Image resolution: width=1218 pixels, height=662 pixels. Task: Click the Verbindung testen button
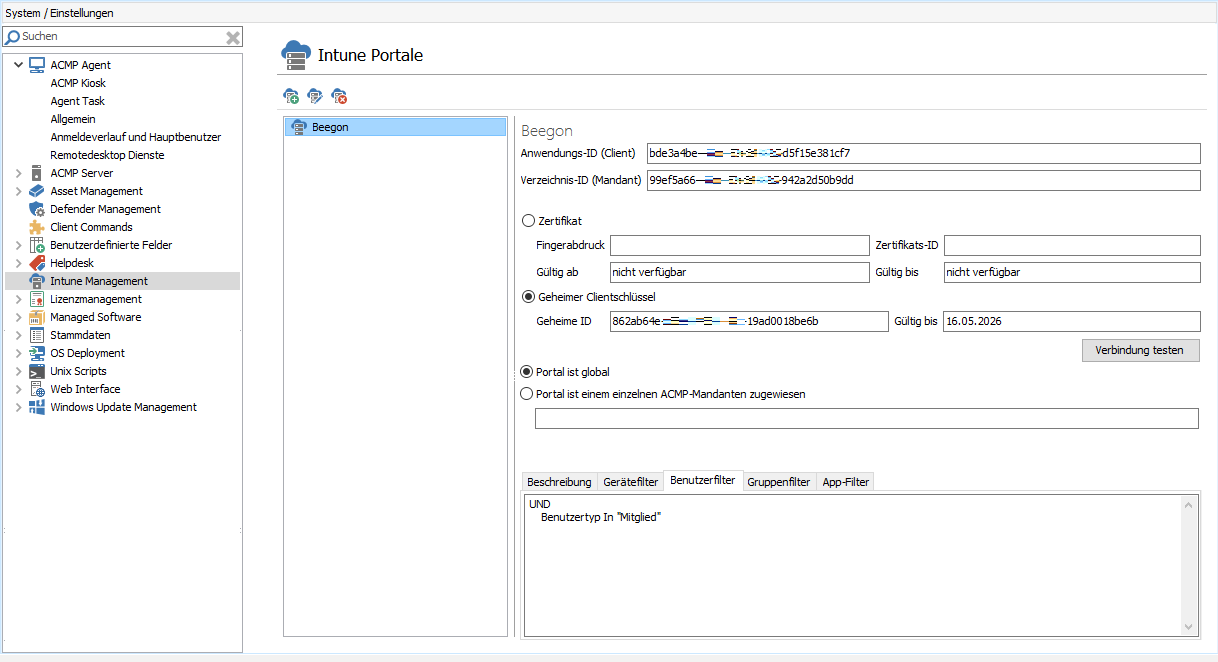[1140, 350]
